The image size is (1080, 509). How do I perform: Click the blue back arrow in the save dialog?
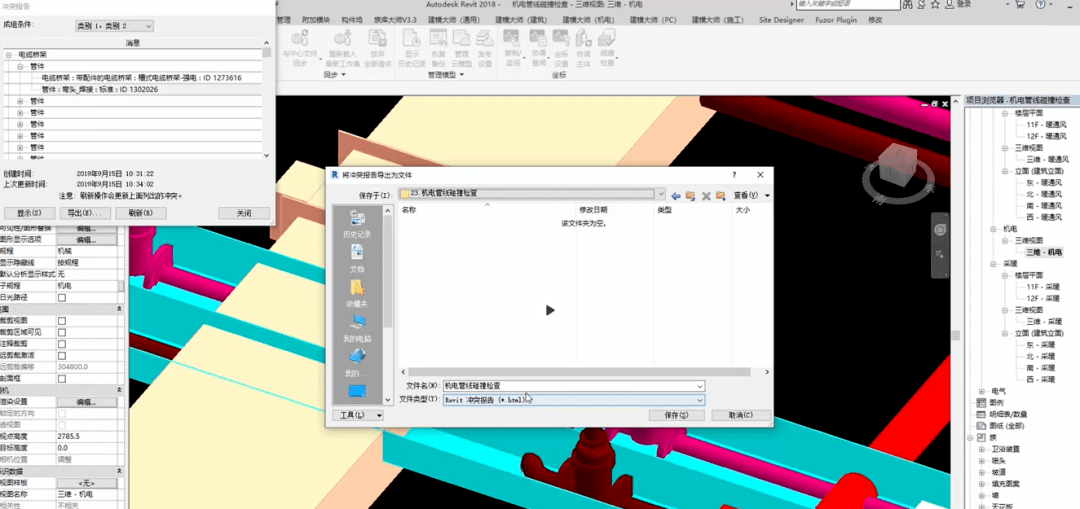676,196
